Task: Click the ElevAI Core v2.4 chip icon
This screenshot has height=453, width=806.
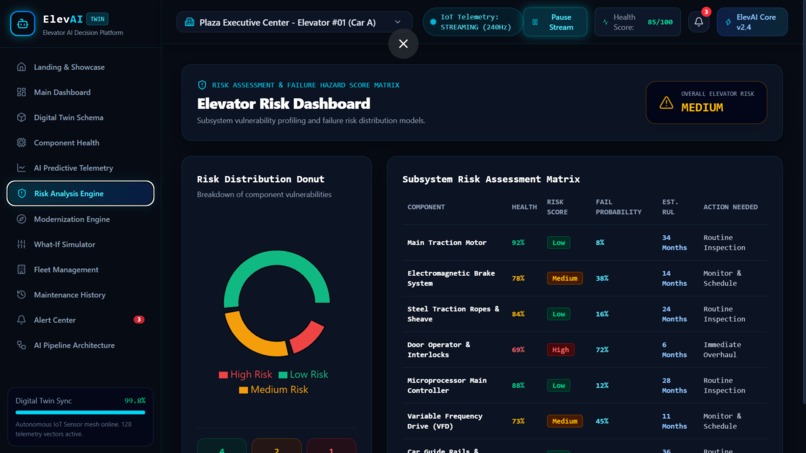Action: (x=728, y=22)
